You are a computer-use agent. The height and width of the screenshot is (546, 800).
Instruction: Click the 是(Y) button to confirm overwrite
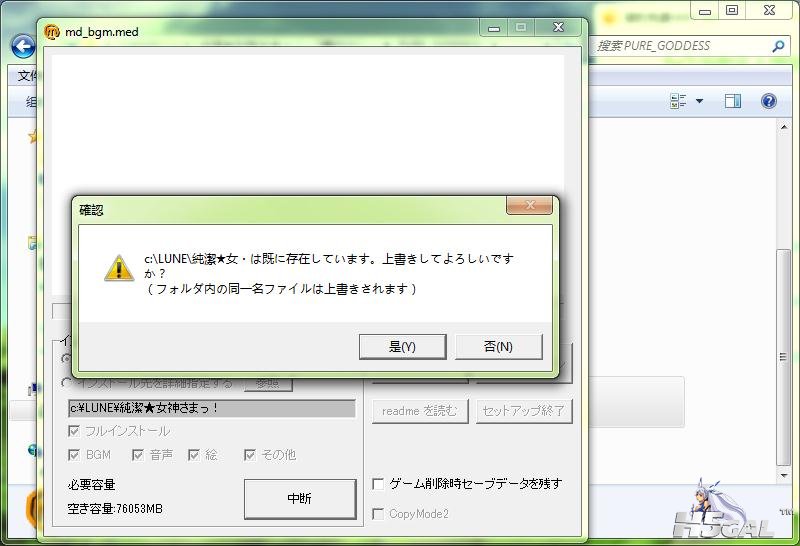click(402, 347)
